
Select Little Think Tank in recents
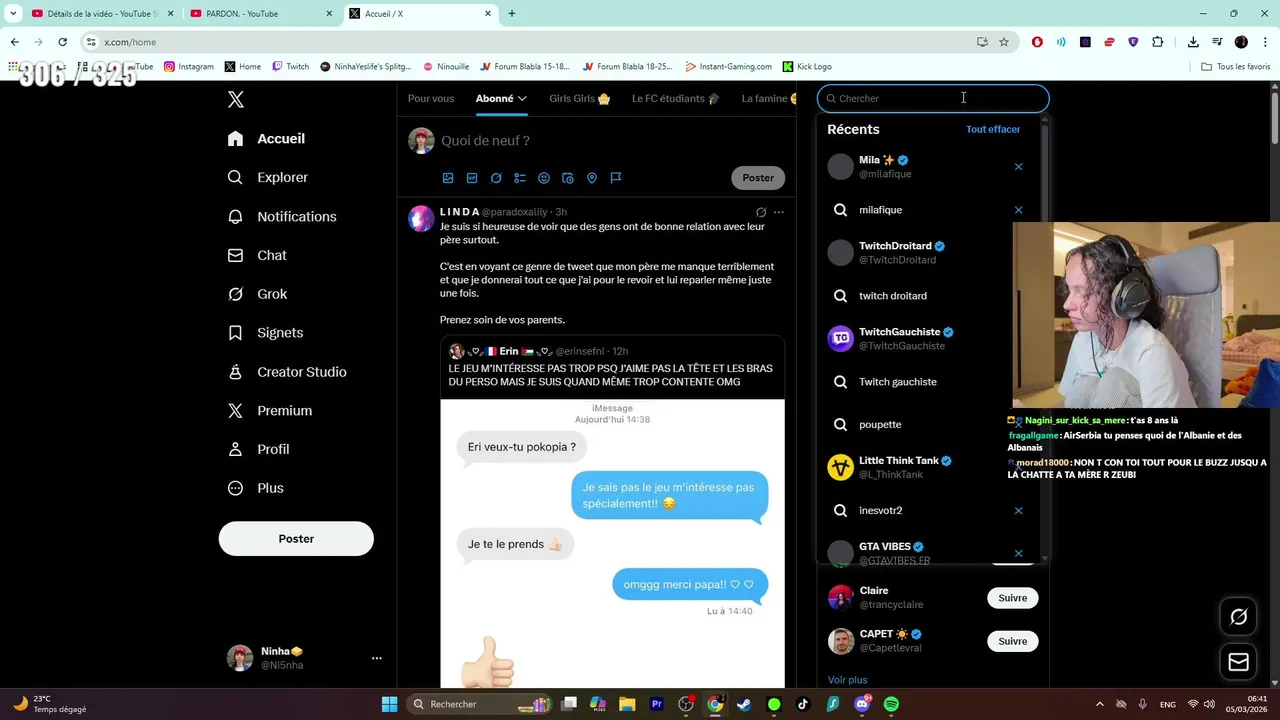[928, 468]
